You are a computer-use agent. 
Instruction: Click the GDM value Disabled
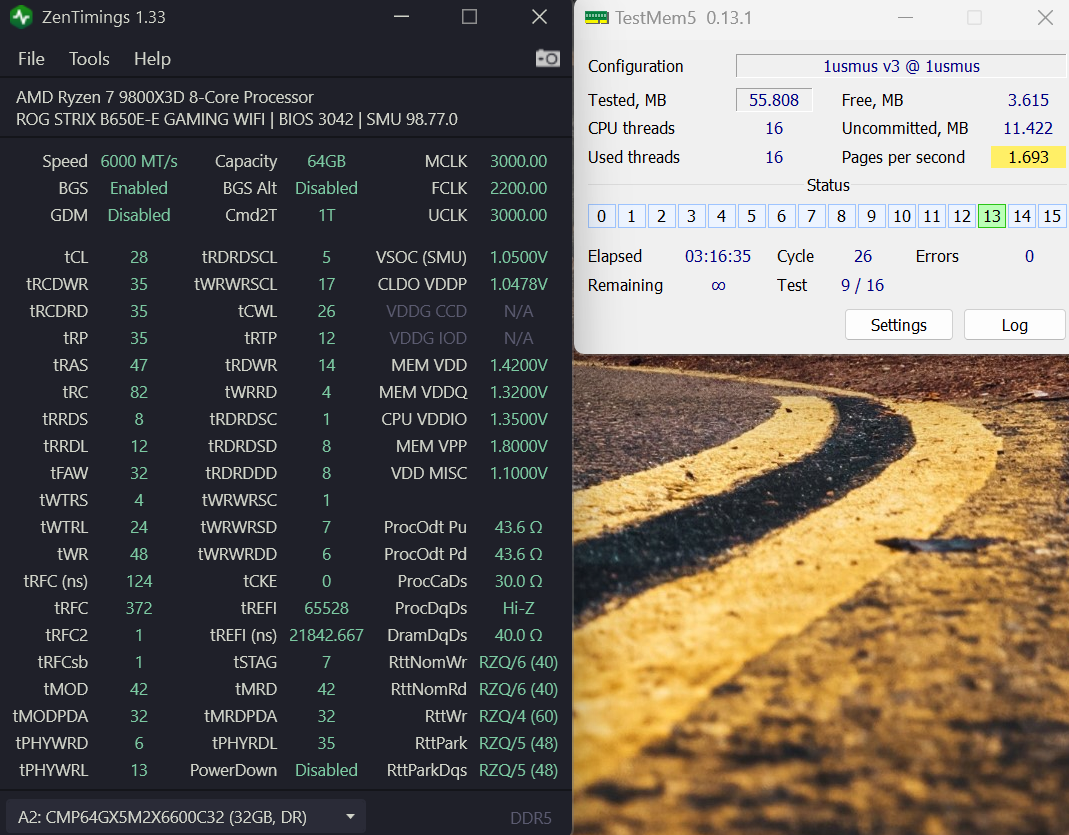pyautogui.click(x=139, y=215)
